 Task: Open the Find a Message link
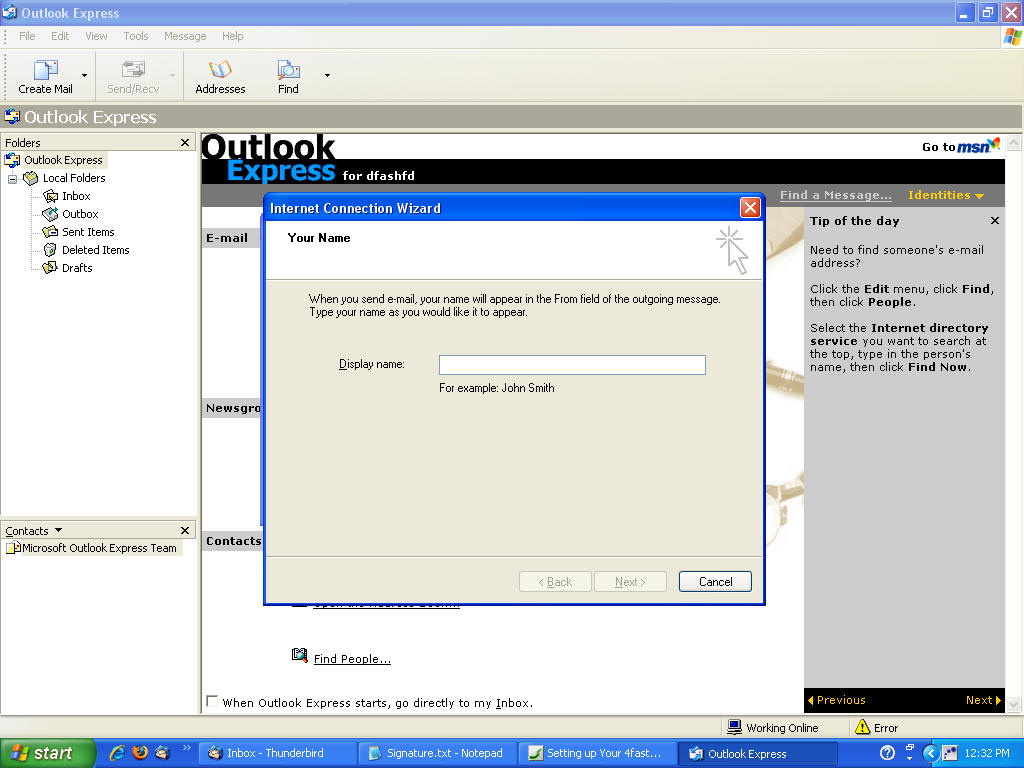point(835,195)
